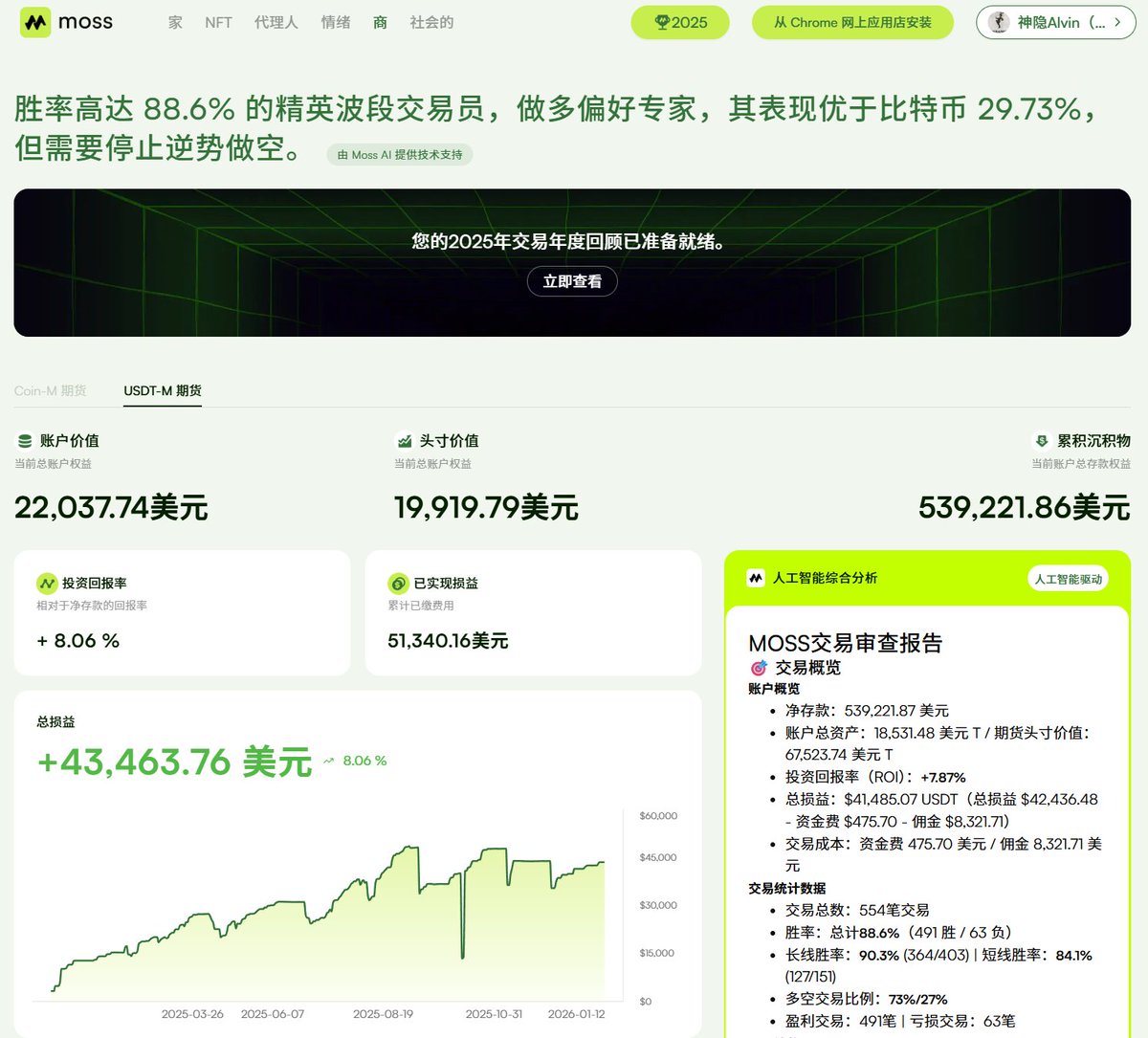Click the 2025-06-07 chart axis date

point(273,1014)
